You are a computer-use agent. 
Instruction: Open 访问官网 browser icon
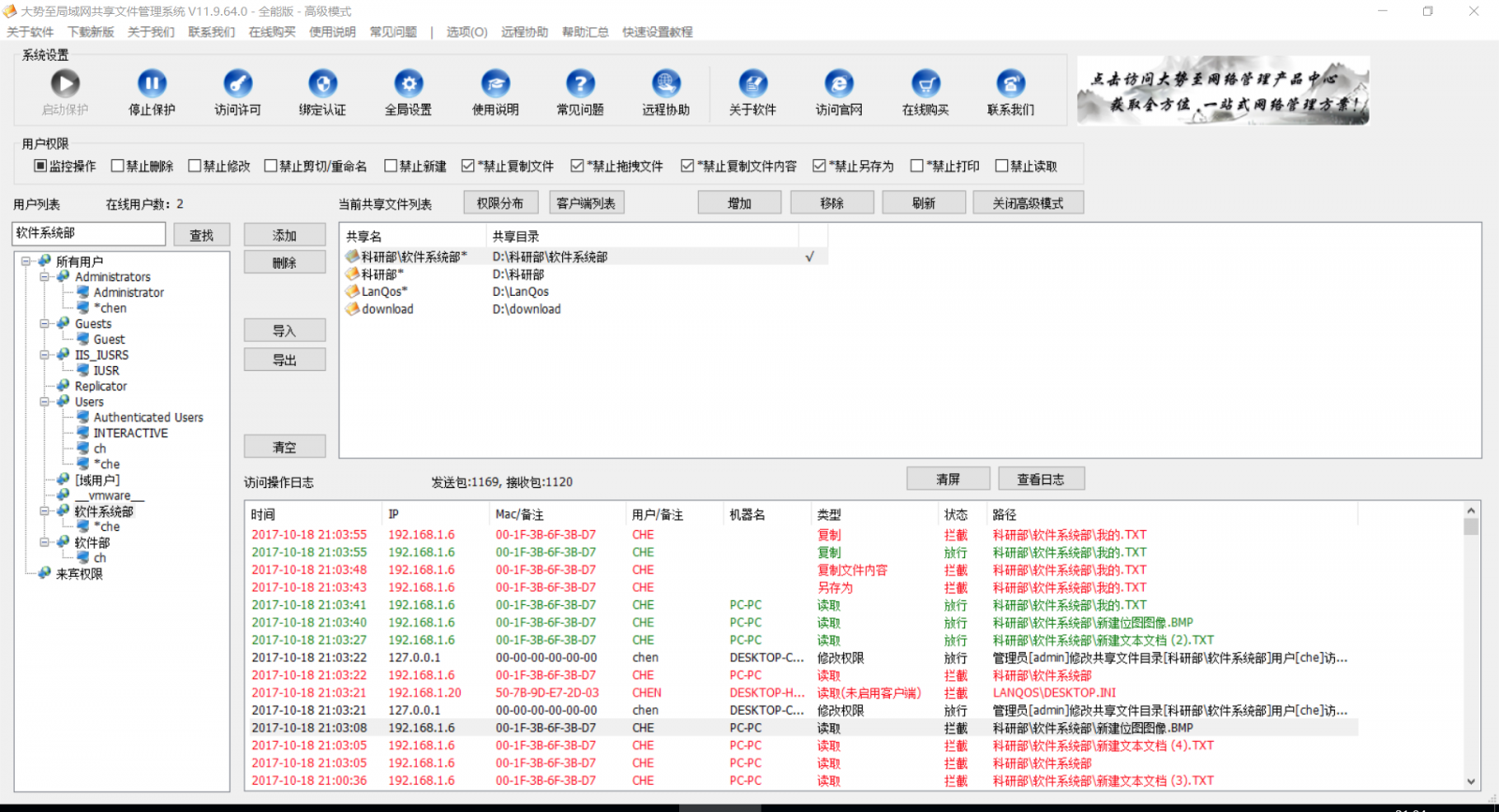point(839,83)
